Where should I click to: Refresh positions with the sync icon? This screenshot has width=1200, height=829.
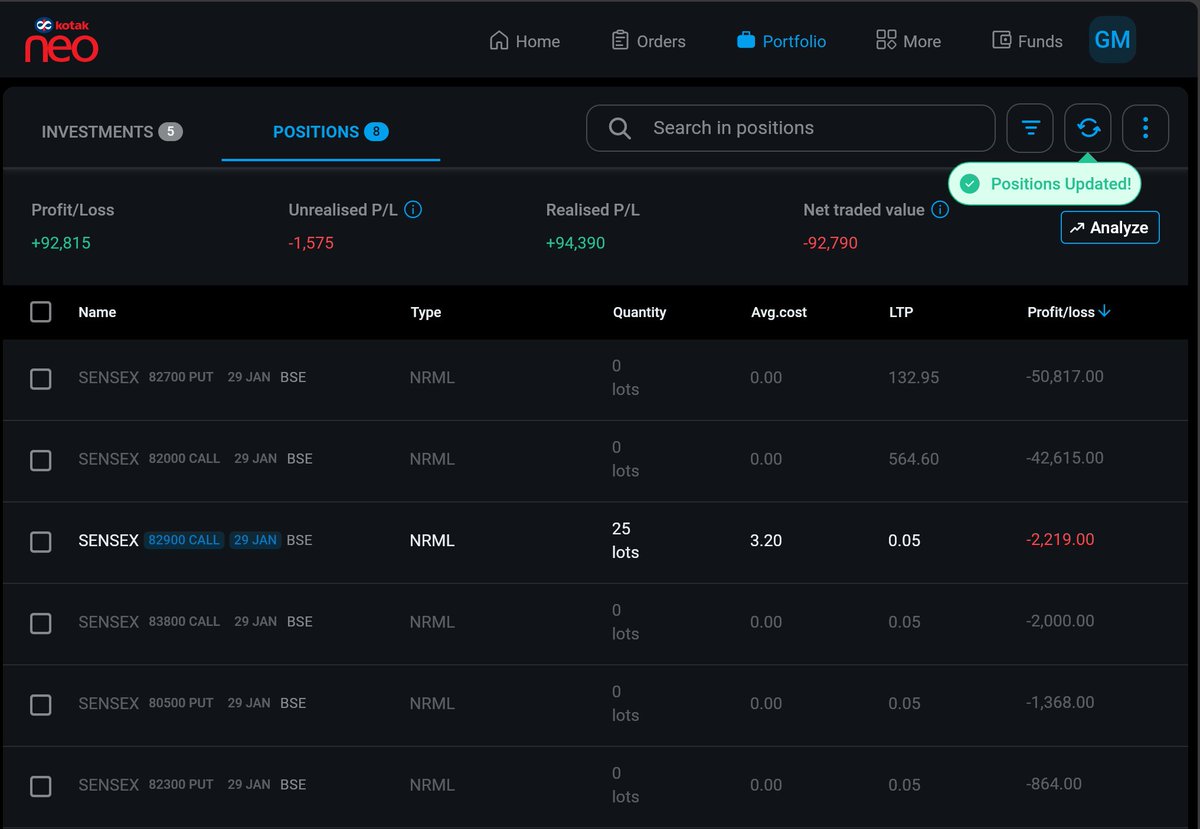(1088, 128)
